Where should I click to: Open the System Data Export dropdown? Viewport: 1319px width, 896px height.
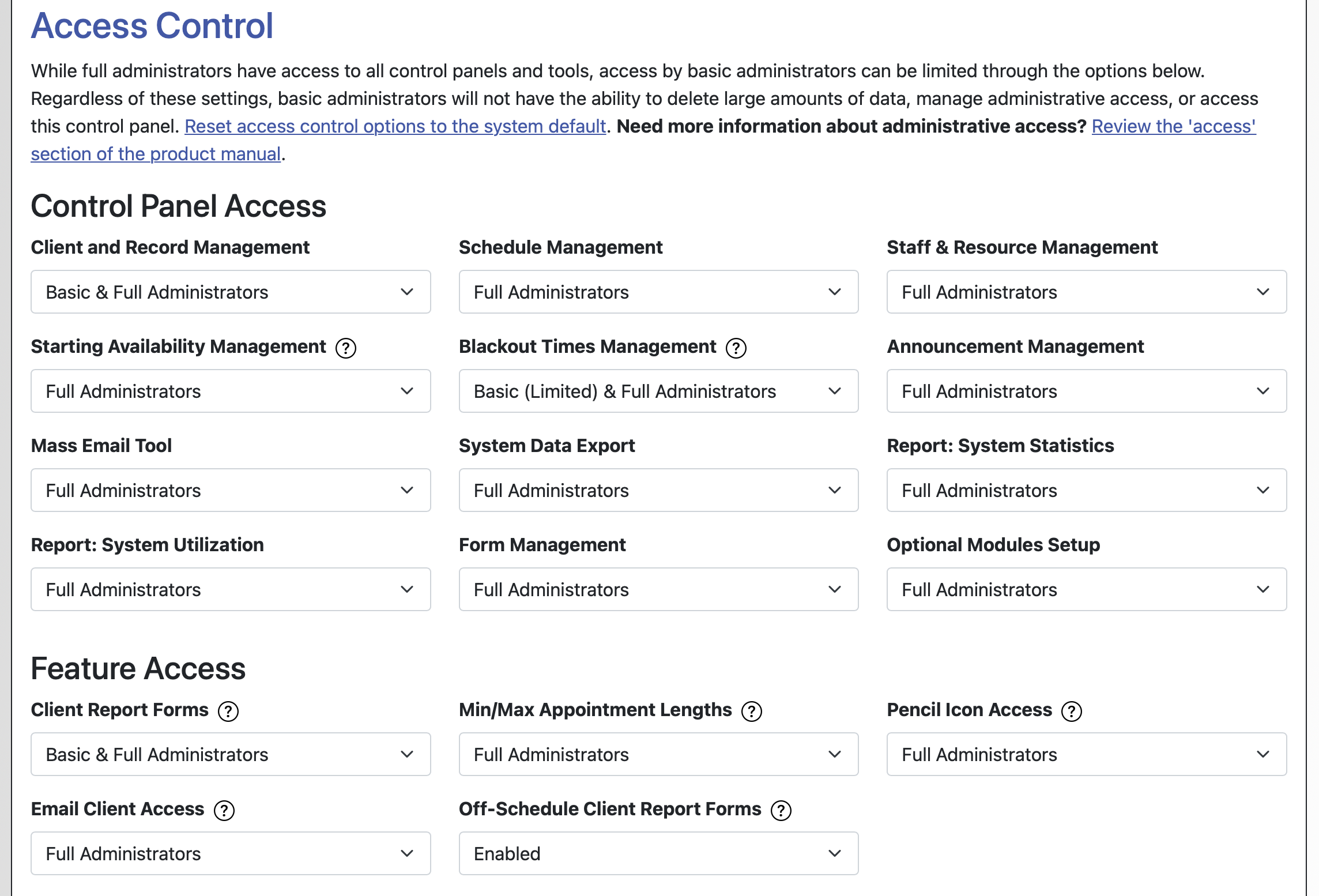[x=658, y=490]
